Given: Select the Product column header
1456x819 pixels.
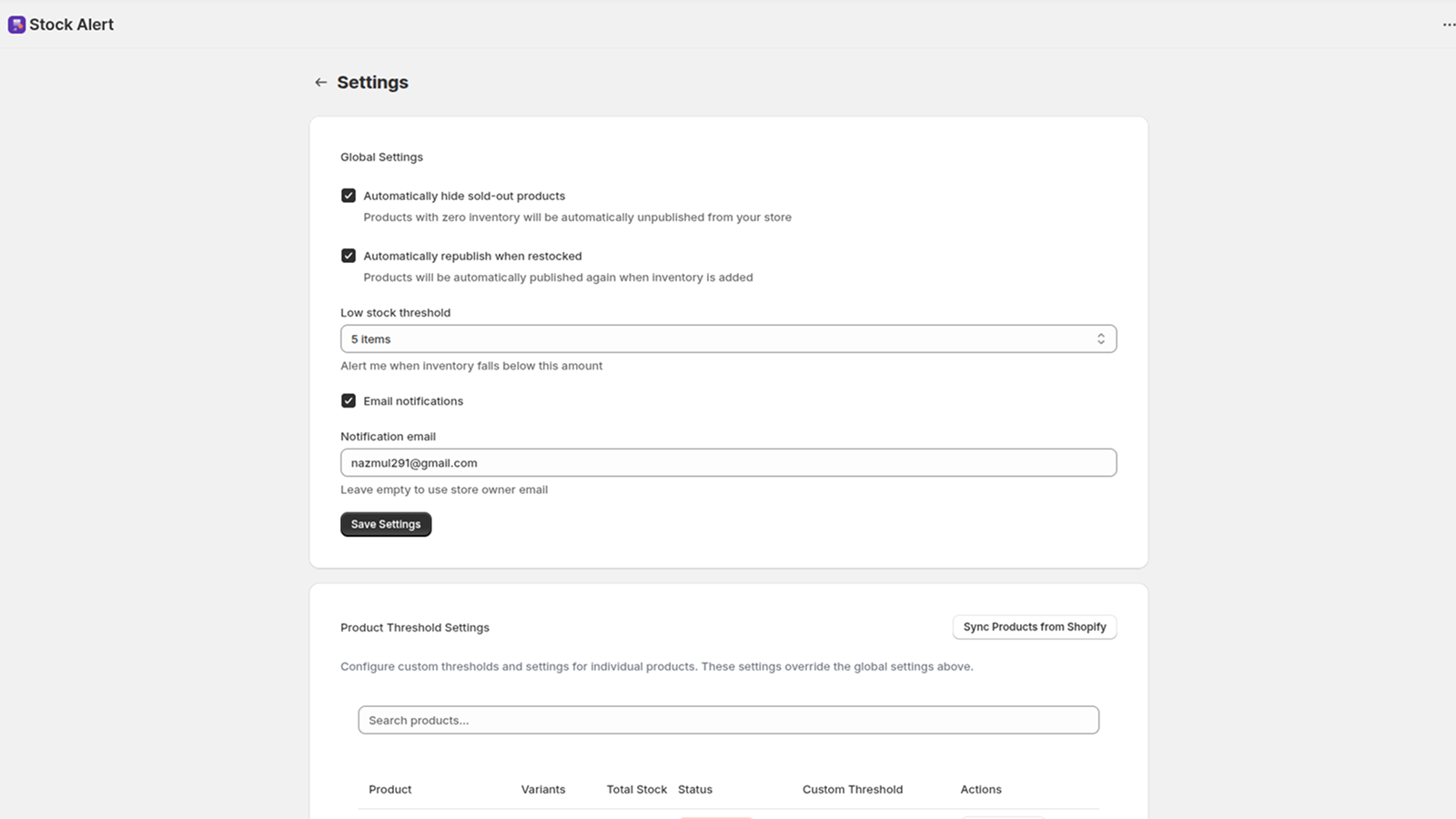Looking at the screenshot, I should click(389, 789).
